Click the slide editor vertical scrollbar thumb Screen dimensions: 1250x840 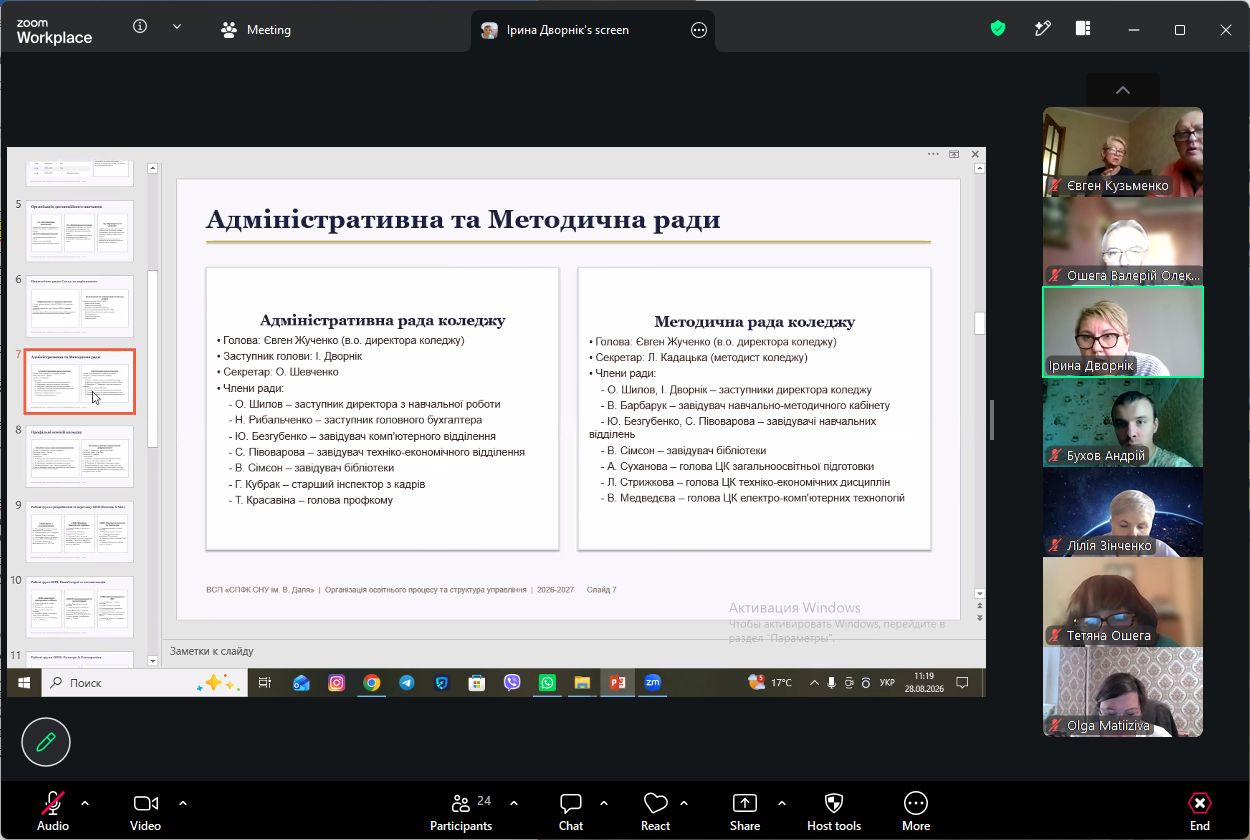980,323
